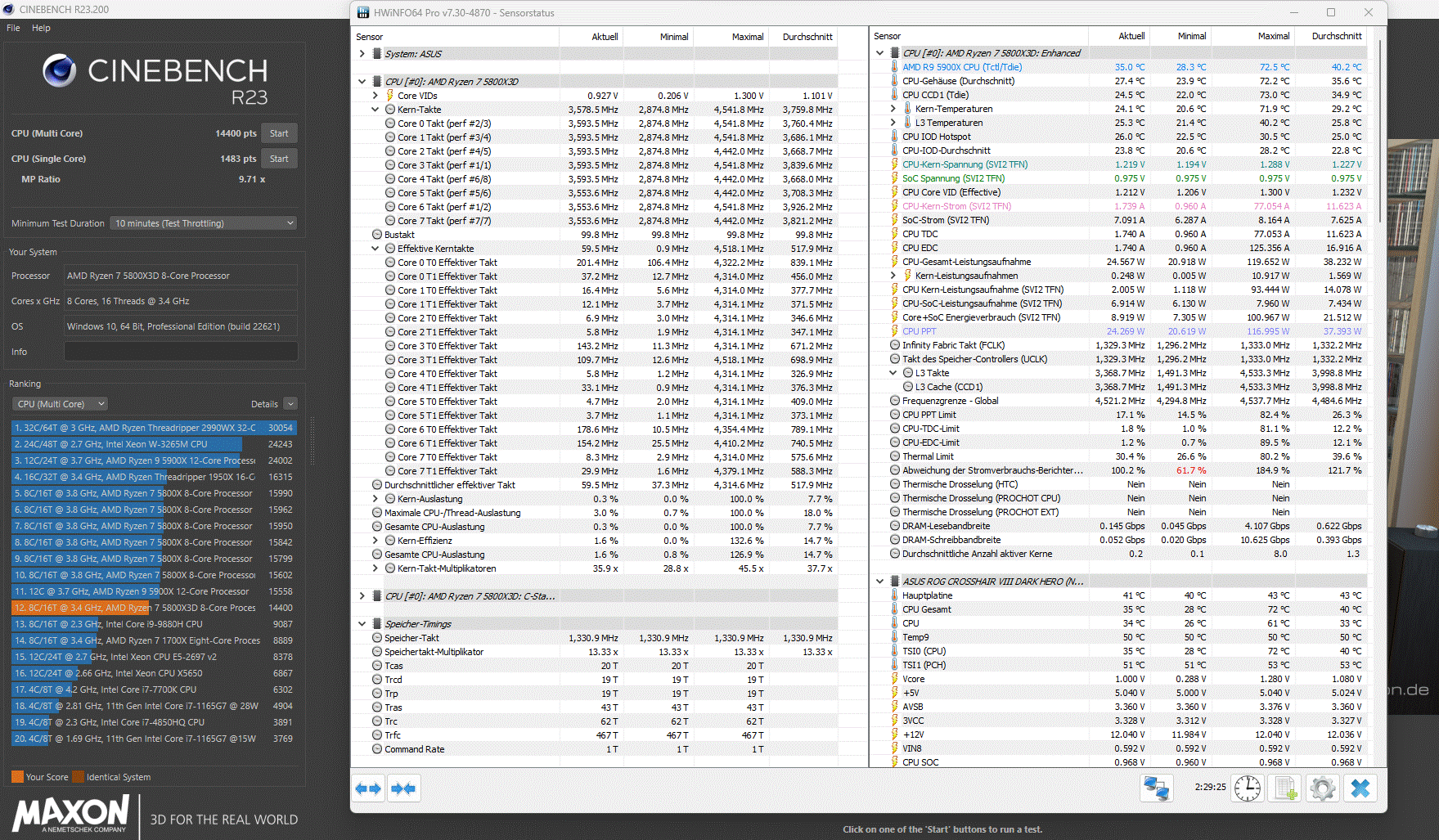Click the lightning icon beside Vcore
The image size is (1439, 840).
pyautogui.click(x=894, y=679)
